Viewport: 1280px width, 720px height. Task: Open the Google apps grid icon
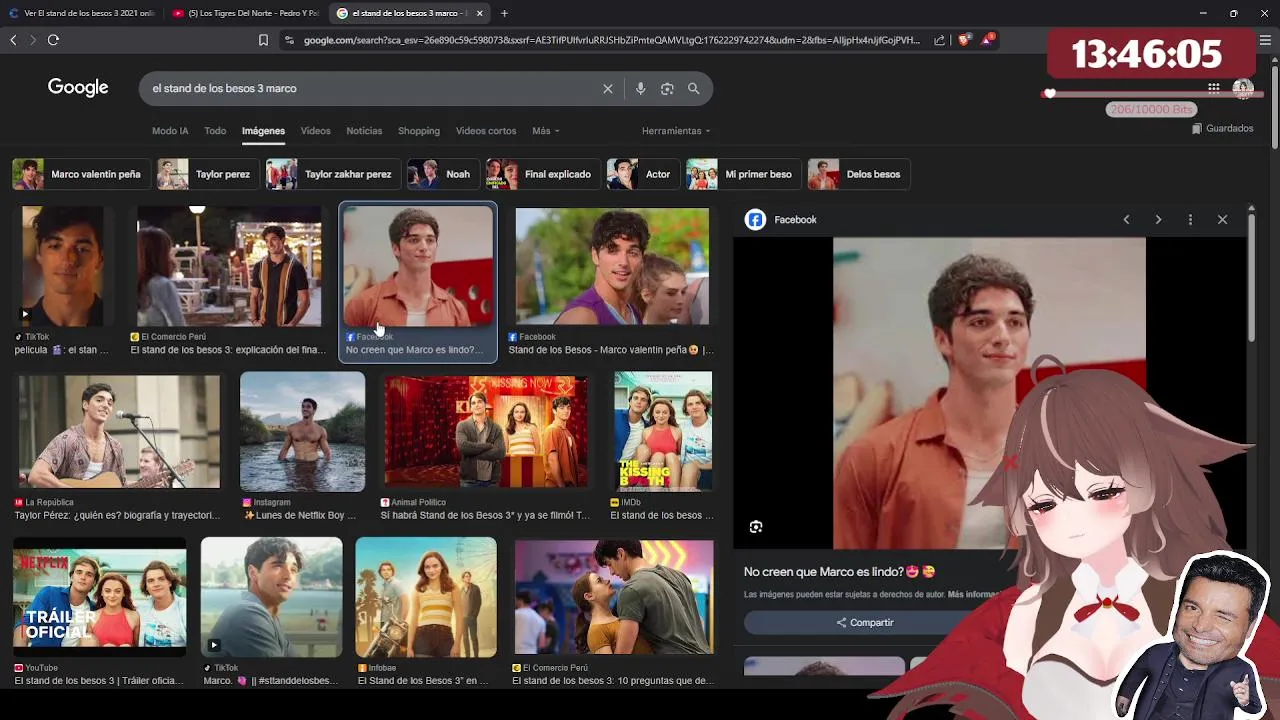pos(1213,88)
